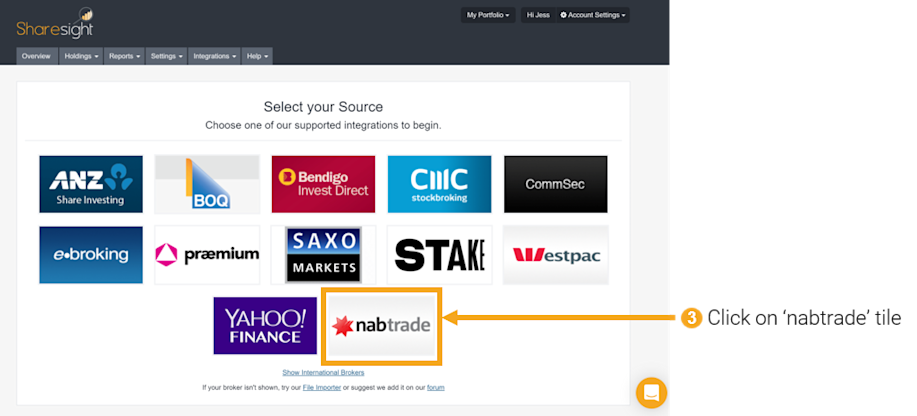
Task: Follow the forum link
Action: tap(436, 387)
